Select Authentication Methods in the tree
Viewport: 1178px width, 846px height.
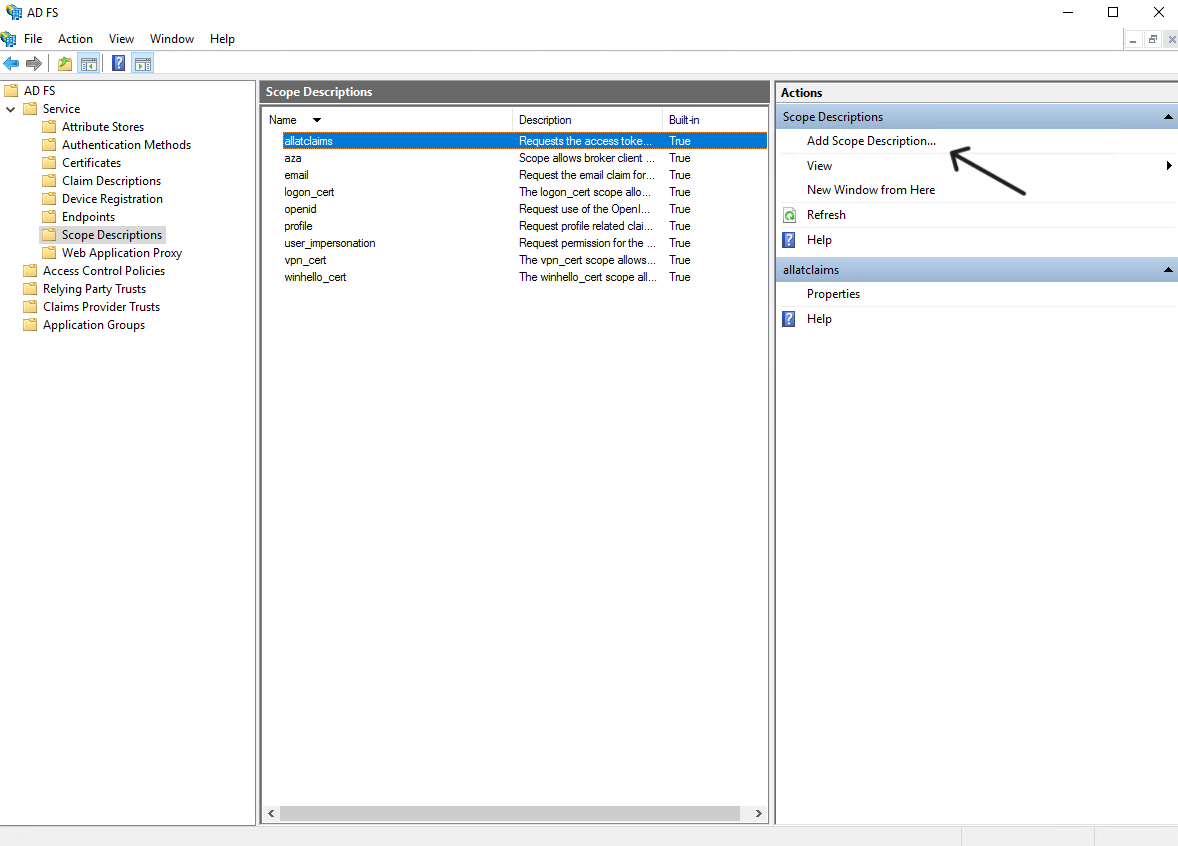pos(126,145)
